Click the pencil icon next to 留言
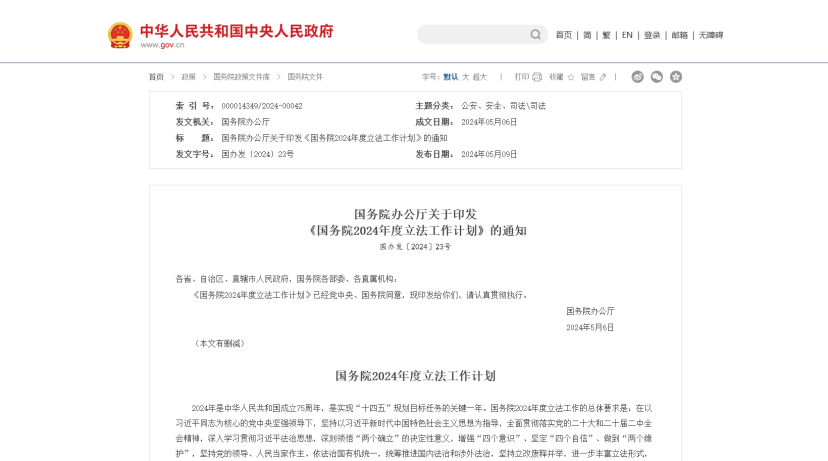 603,77
